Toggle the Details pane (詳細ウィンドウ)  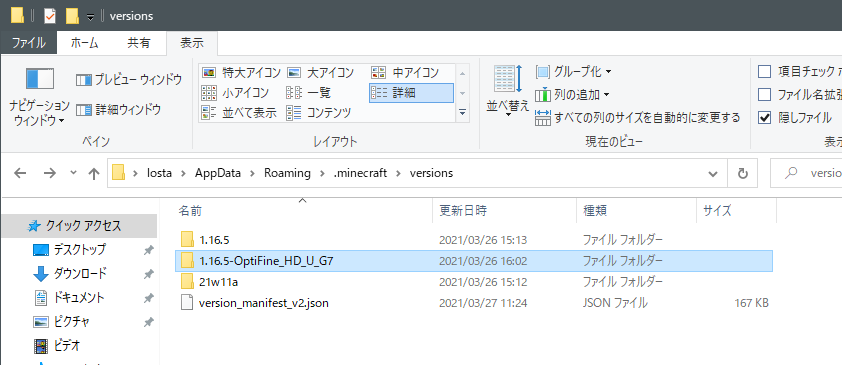[119, 110]
